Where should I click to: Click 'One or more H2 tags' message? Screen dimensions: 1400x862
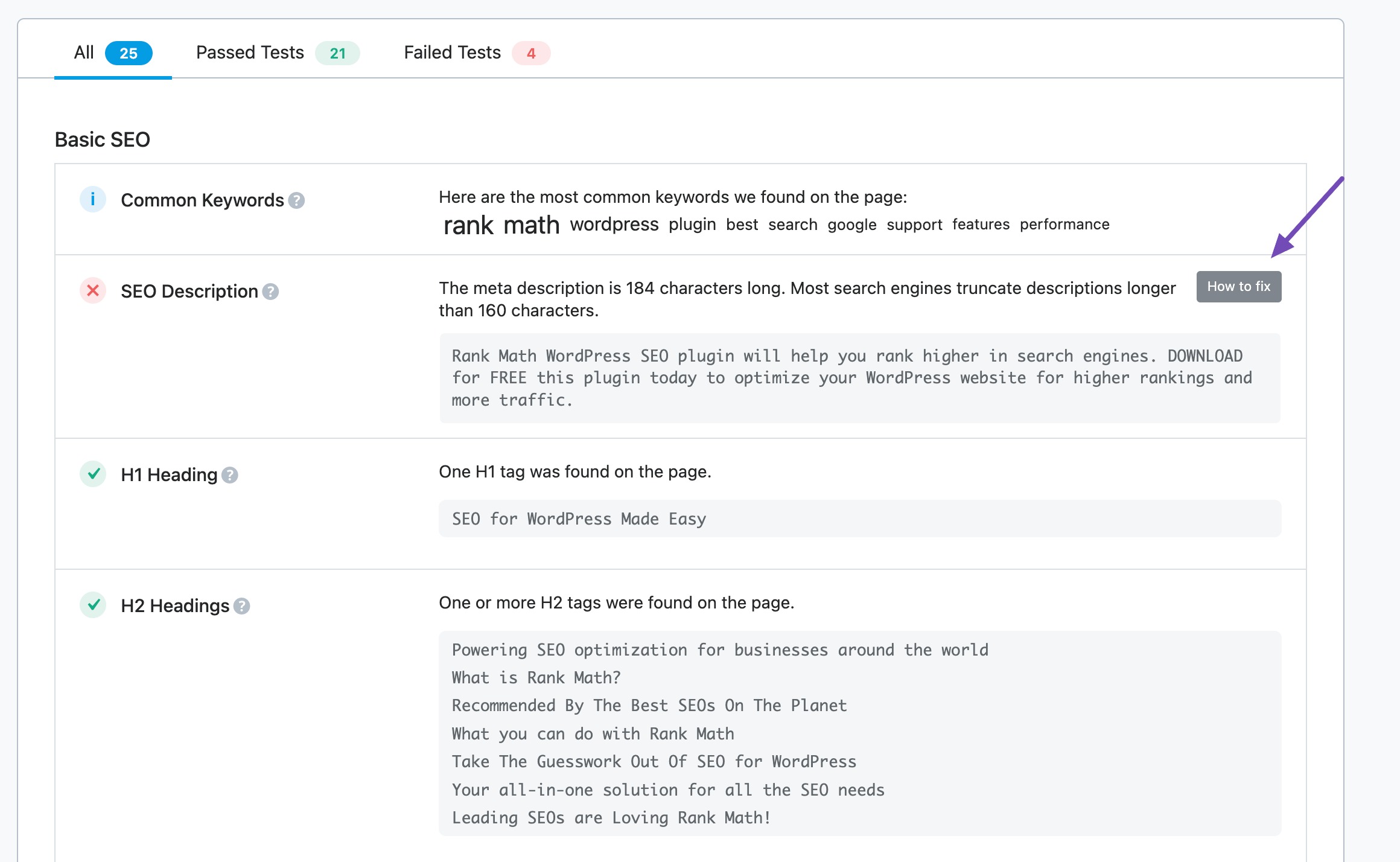click(616, 603)
